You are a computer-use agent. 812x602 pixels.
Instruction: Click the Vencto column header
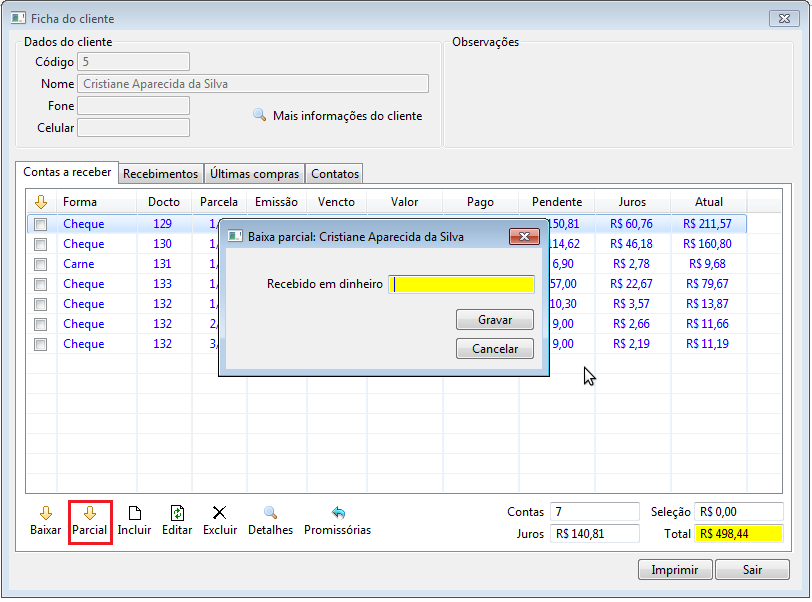337,202
